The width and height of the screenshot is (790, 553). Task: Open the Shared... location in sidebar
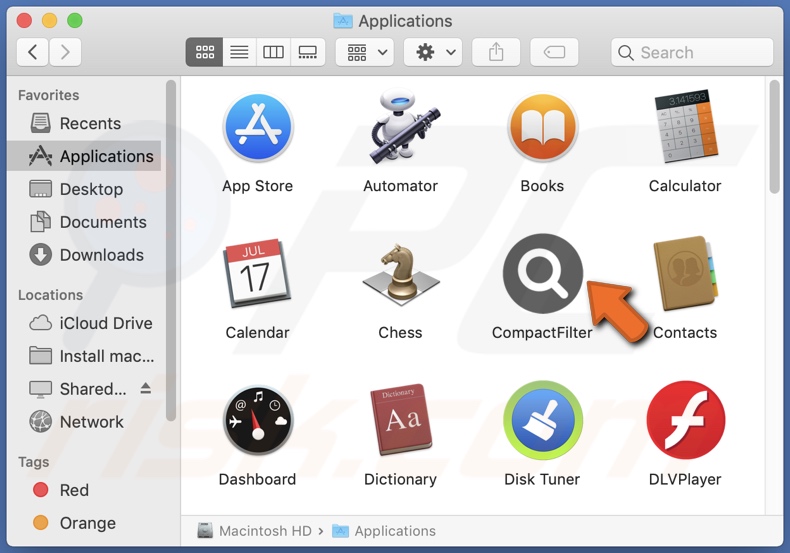click(84, 389)
